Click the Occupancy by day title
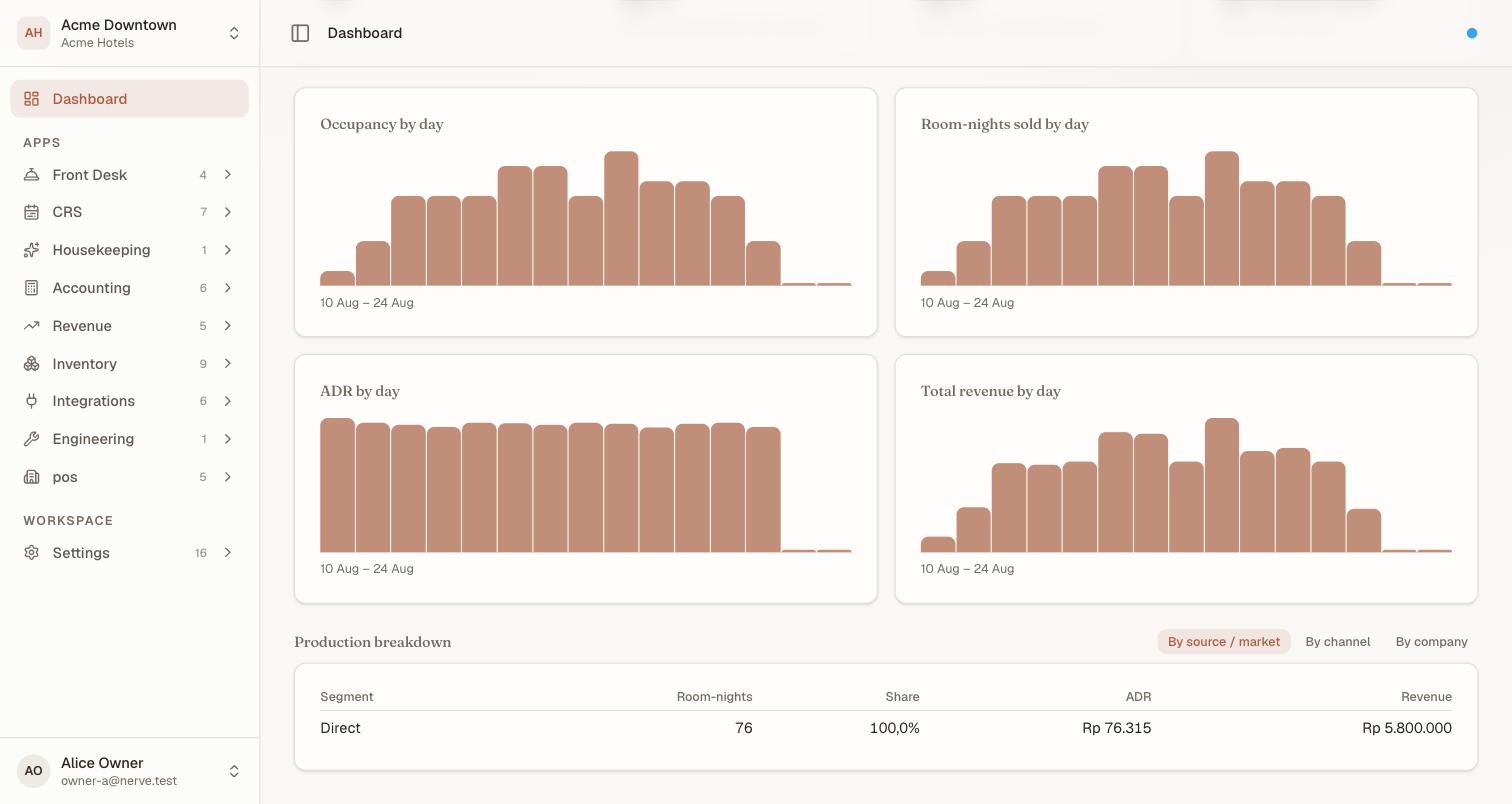 tap(382, 124)
